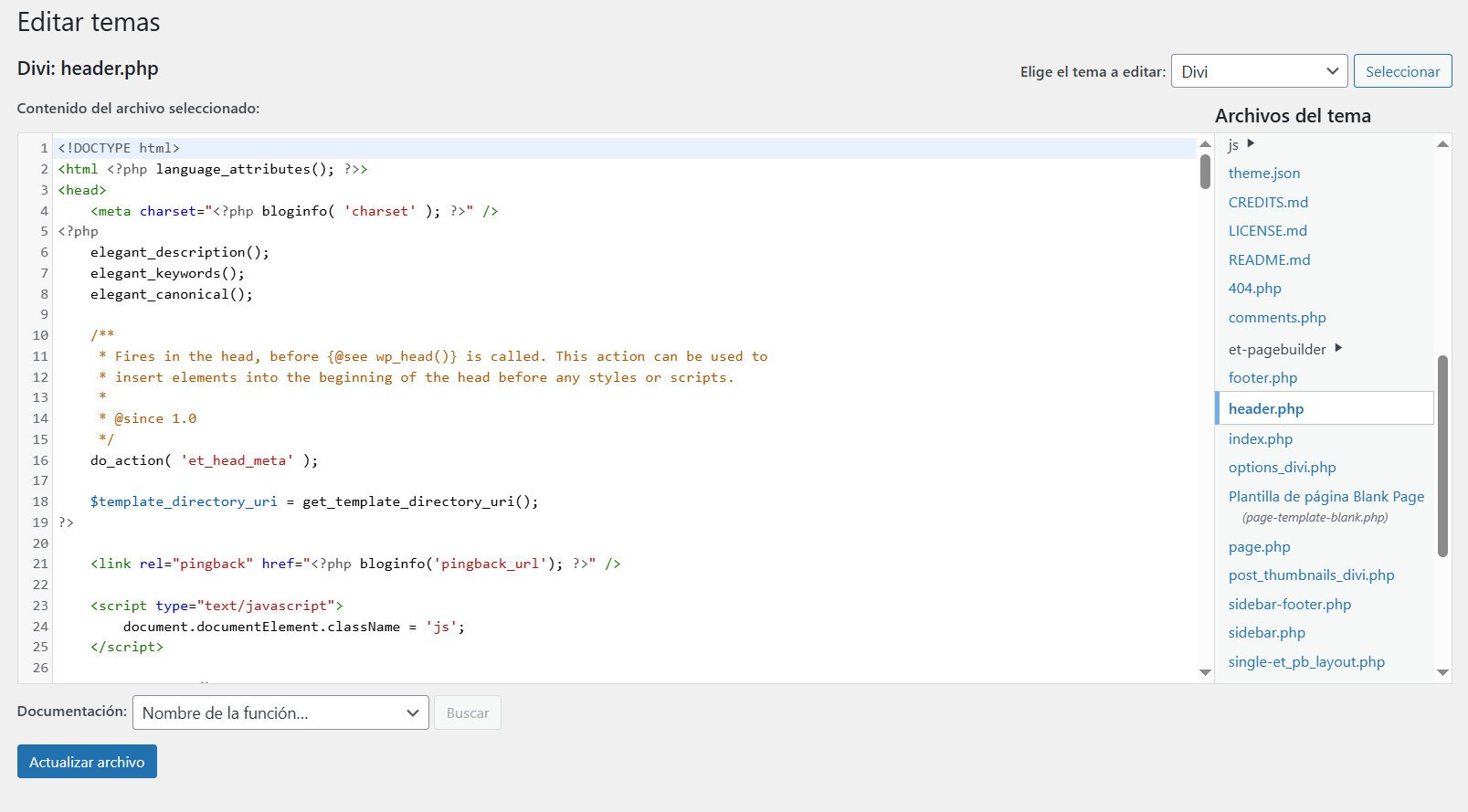Open post_thumbnails_divi.php file
1468x812 pixels.
coord(1311,575)
